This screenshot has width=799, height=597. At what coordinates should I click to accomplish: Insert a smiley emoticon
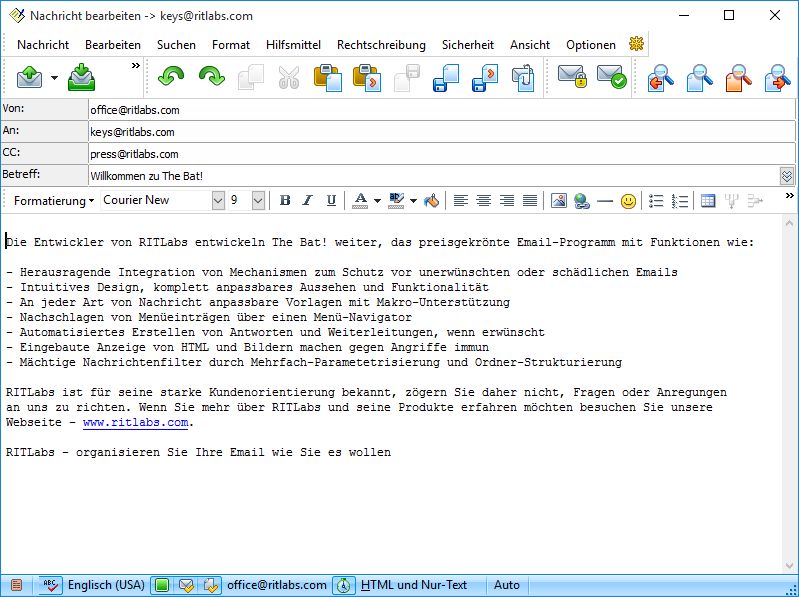coord(628,201)
